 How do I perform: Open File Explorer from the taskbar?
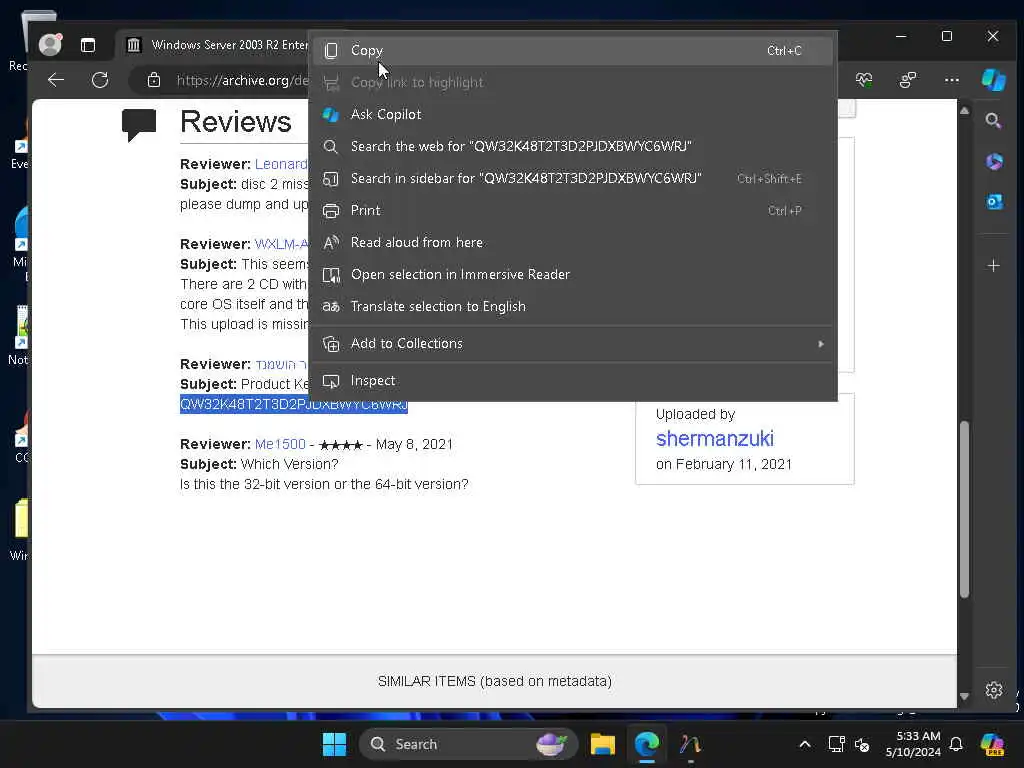click(602, 744)
